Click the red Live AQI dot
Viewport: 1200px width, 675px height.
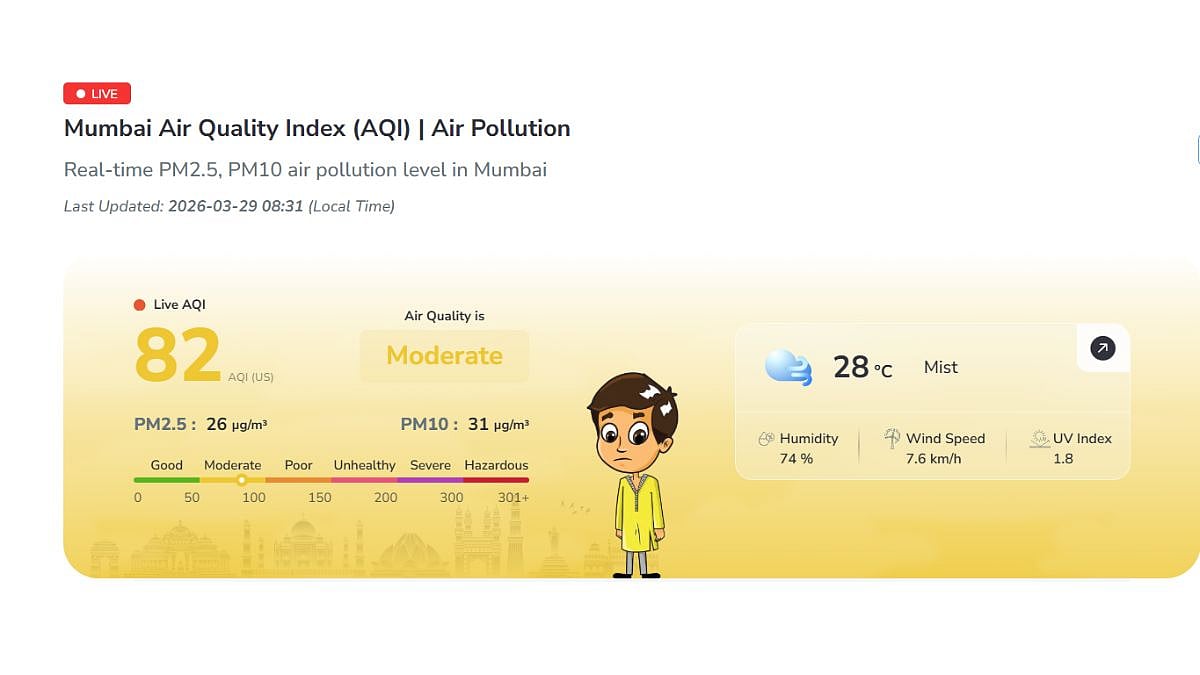tap(140, 305)
